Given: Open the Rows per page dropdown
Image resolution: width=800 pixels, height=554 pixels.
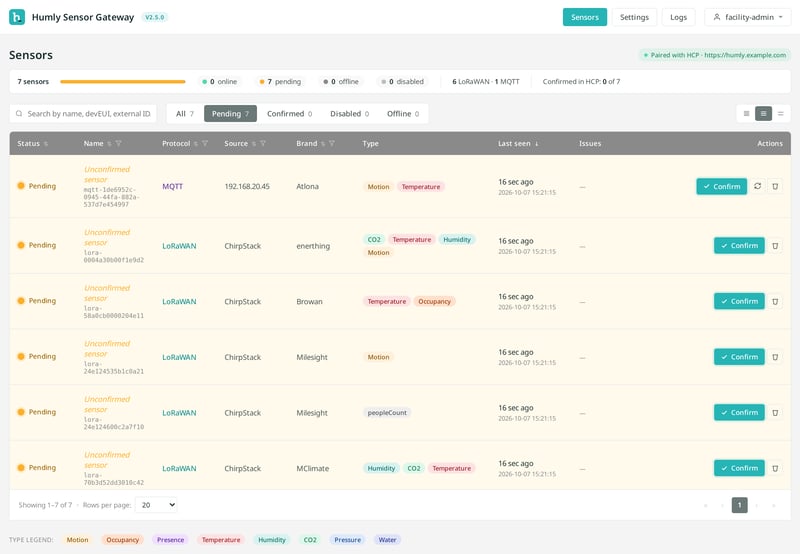Looking at the screenshot, I should [x=156, y=505].
